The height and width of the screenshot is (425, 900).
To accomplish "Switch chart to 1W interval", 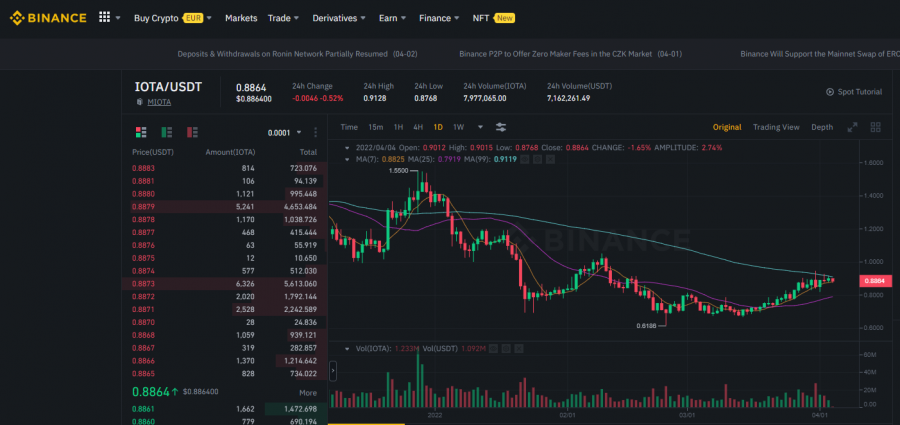I will (x=459, y=127).
